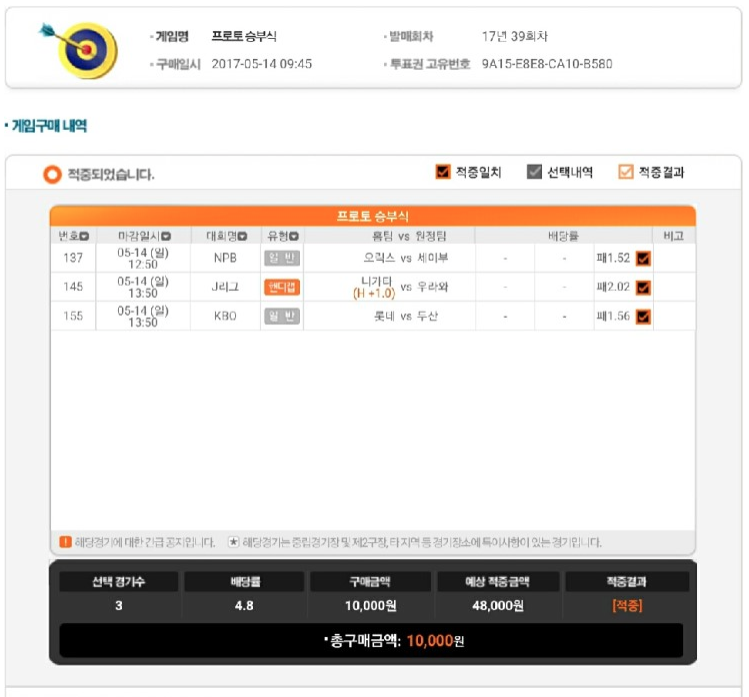Image resolution: width=749 pixels, height=697 pixels.
Task: Click the orange exclamation notice icon
Action: (65, 542)
